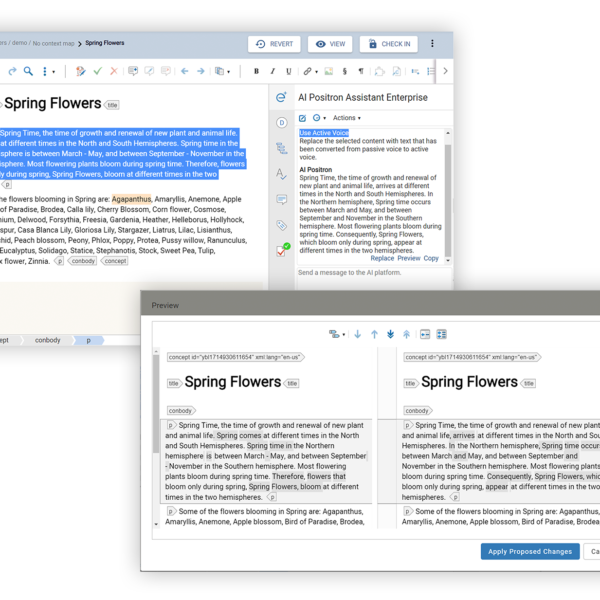Remove comment using the comment-minus icon
This screenshot has height=600, width=600.
[x=166, y=71]
